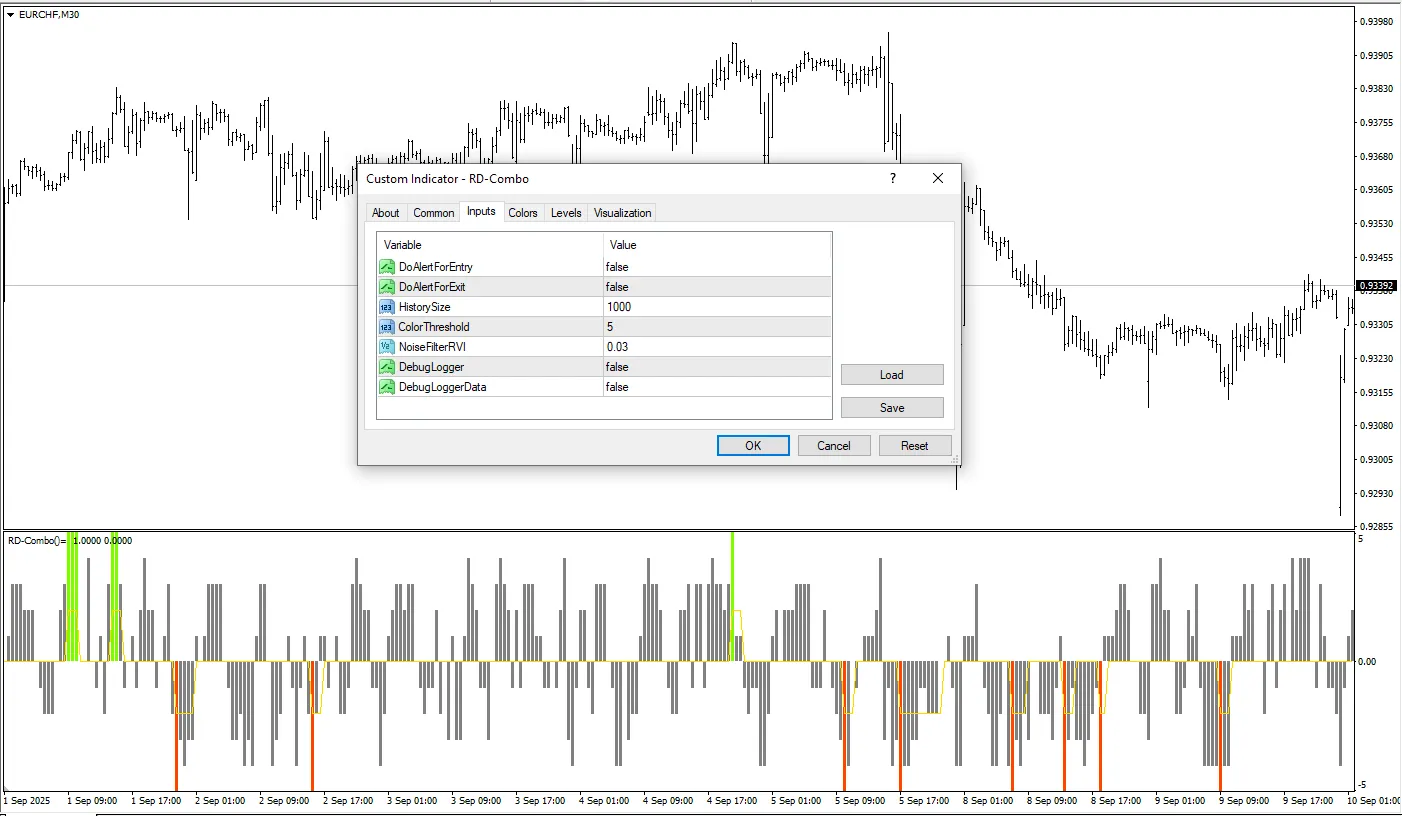Open the Levels tab
This screenshot has height=816, width=1402.
click(566, 213)
